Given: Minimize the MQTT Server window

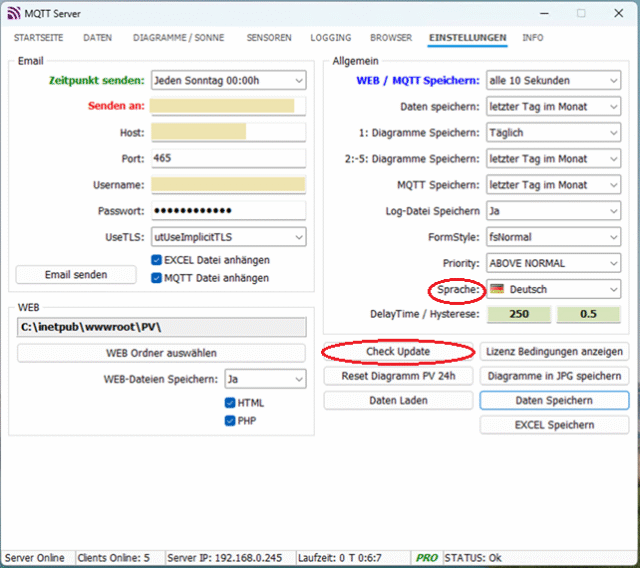Looking at the screenshot, I should (x=544, y=13).
